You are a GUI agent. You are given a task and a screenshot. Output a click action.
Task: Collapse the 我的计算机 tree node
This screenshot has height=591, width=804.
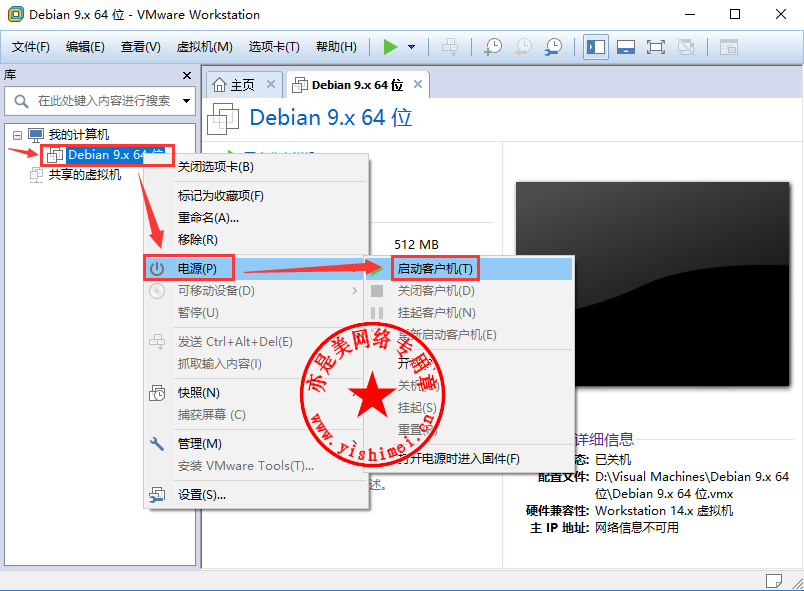17,135
